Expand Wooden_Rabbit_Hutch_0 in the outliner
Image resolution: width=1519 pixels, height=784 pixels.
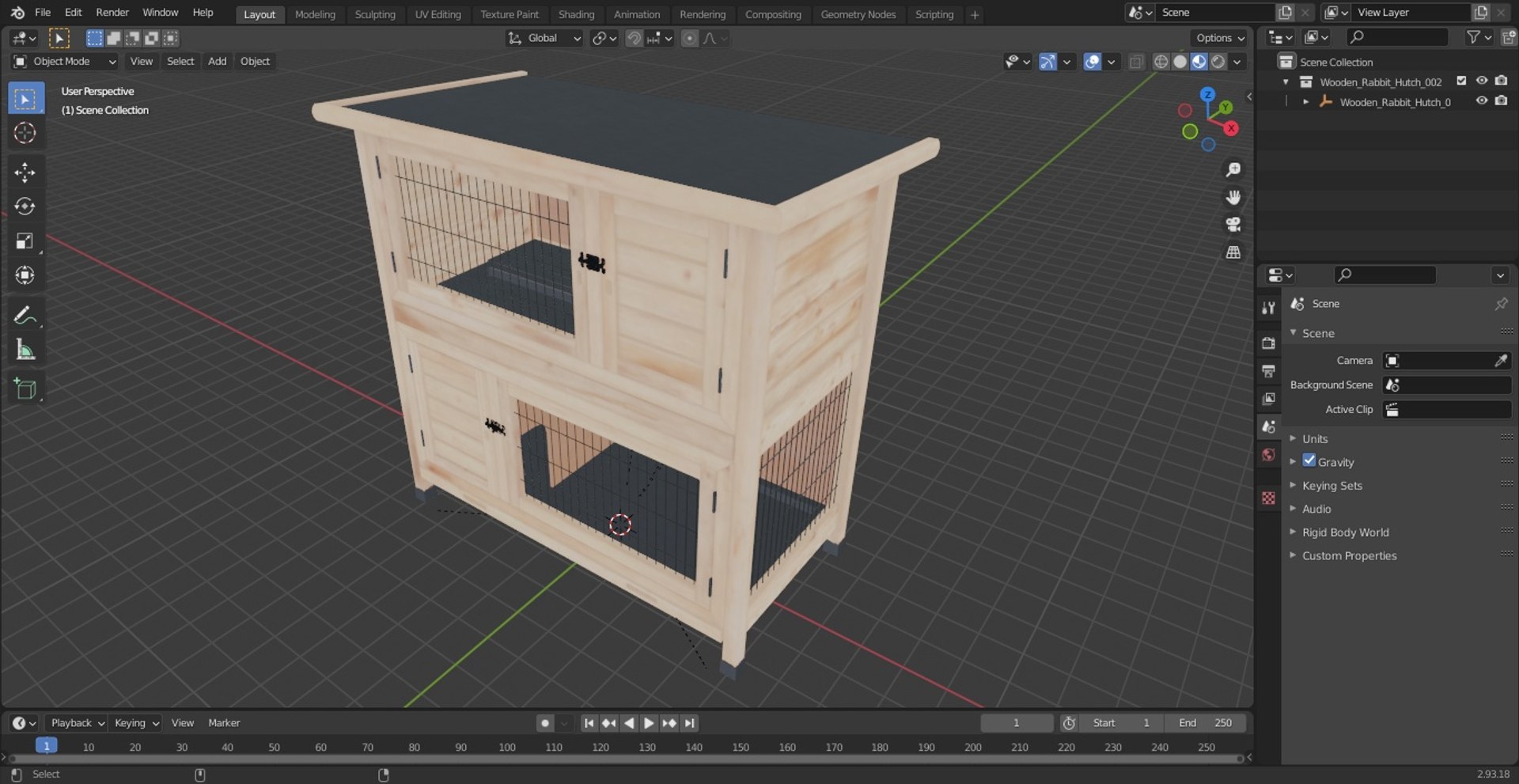[1305, 102]
